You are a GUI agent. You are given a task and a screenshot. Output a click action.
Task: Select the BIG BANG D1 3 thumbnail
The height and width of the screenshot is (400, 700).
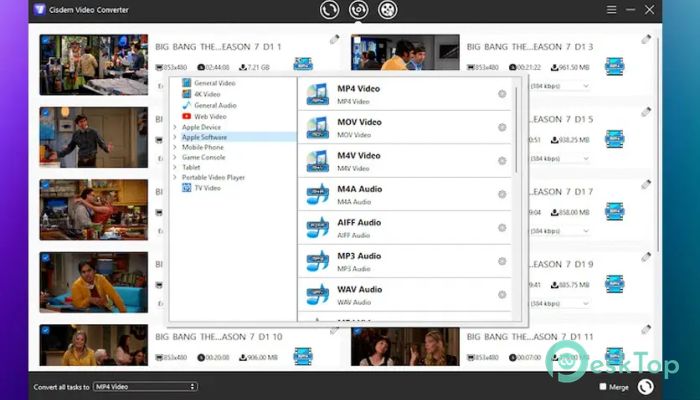point(405,52)
